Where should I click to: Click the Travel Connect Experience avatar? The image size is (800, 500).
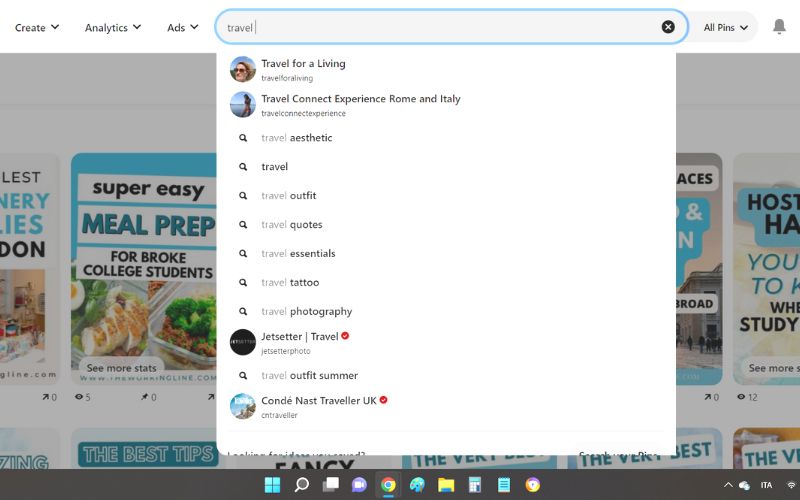click(243, 105)
